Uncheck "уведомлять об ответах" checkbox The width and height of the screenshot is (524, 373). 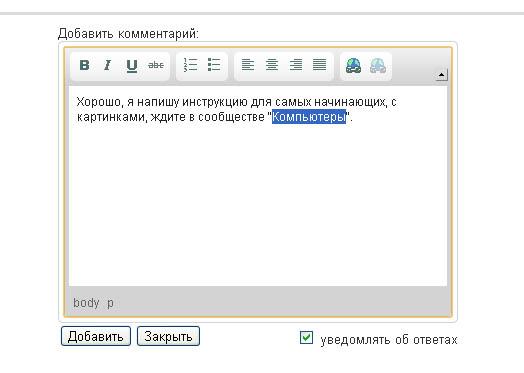[306, 338]
